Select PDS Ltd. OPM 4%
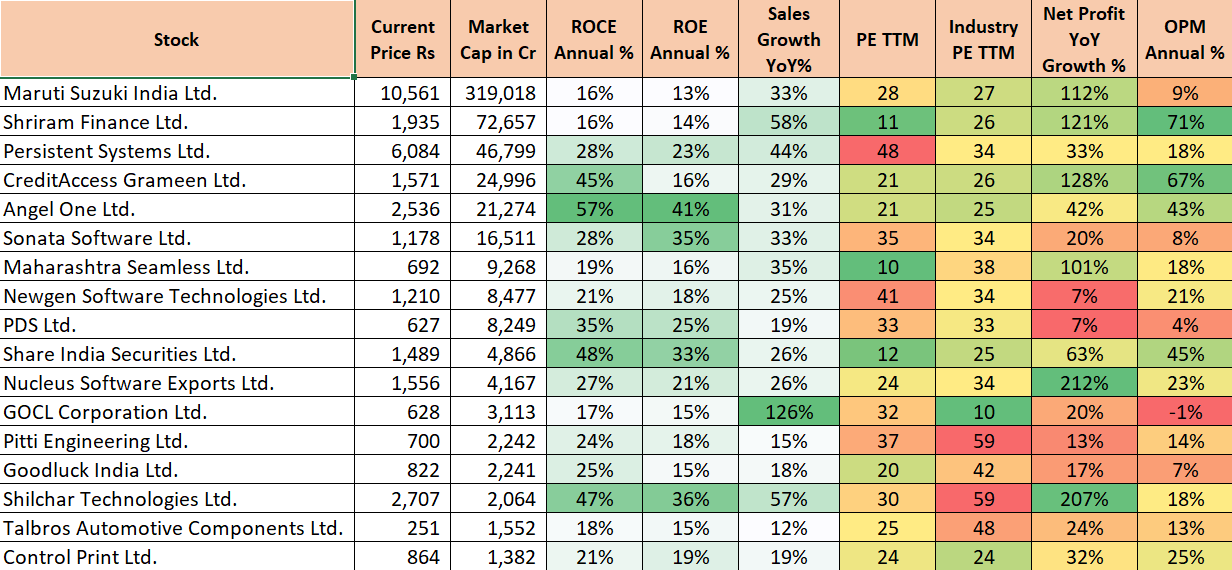The width and height of the screenshot is (1232, 570). [1185, 326]
